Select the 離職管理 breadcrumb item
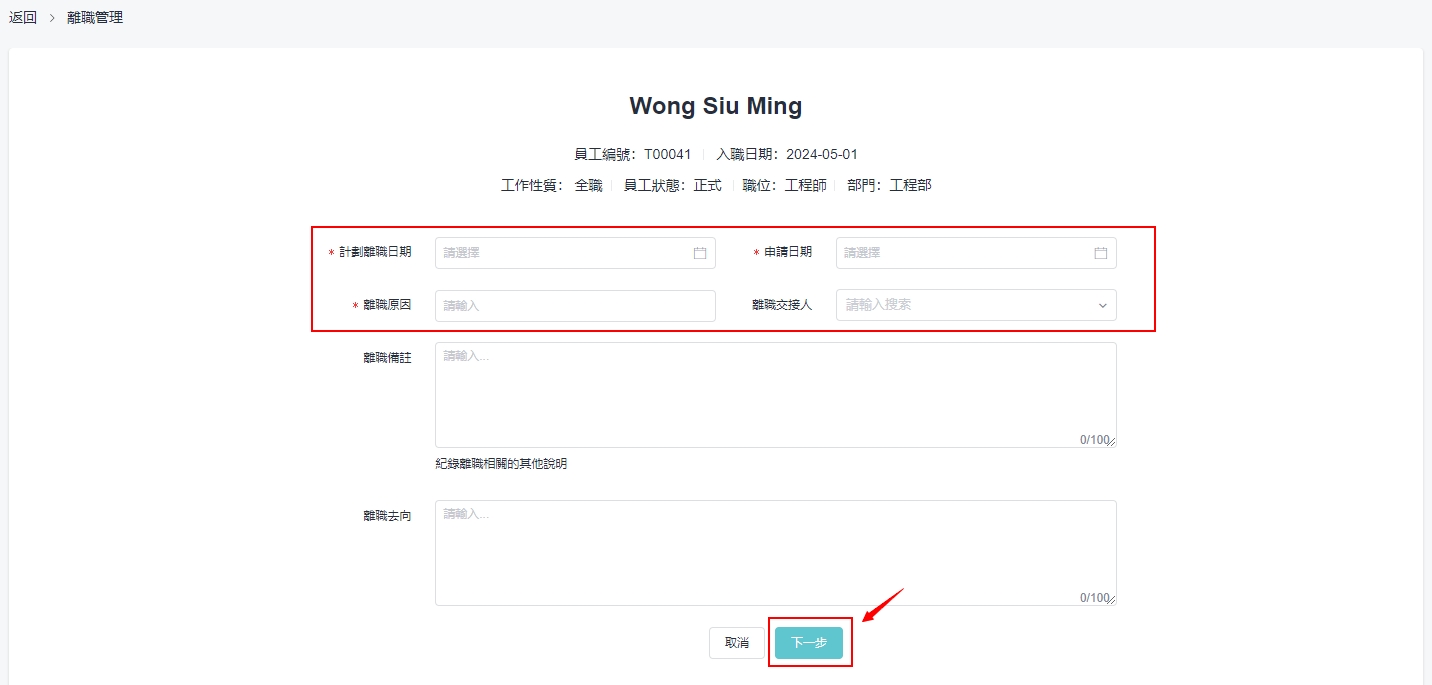 click(95, 17)
